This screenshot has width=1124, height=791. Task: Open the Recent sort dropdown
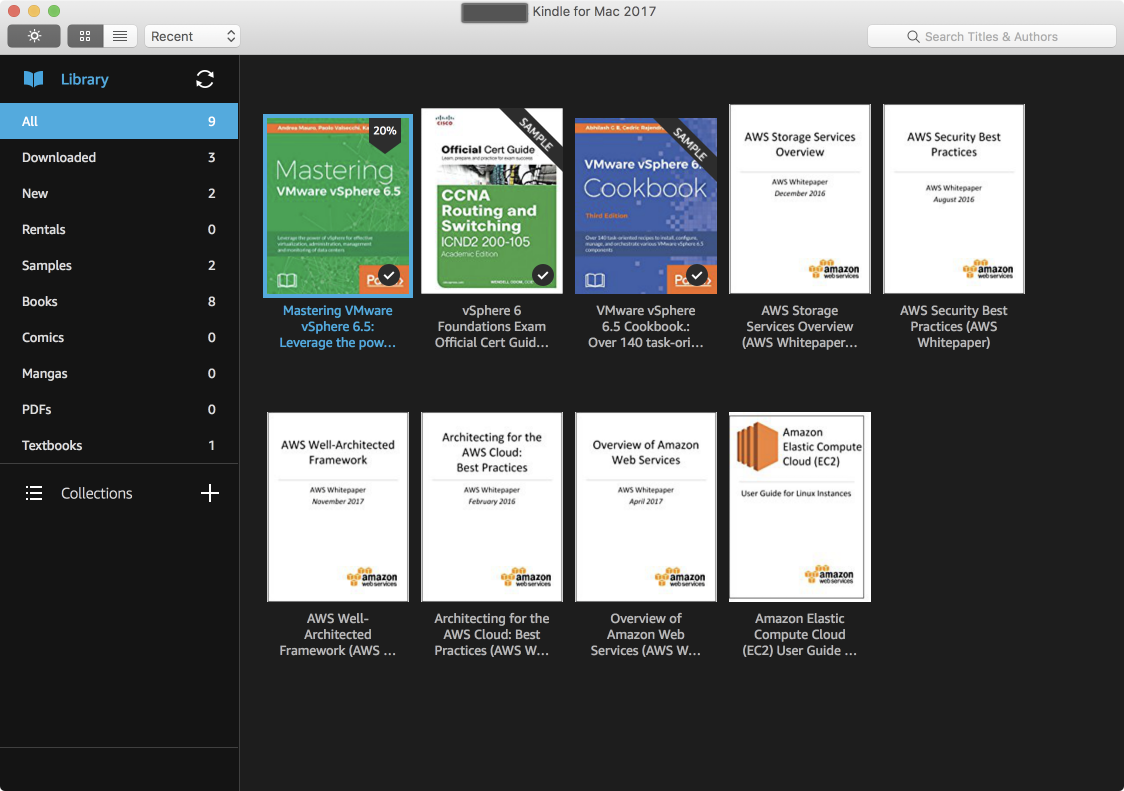tap(193, 36)
